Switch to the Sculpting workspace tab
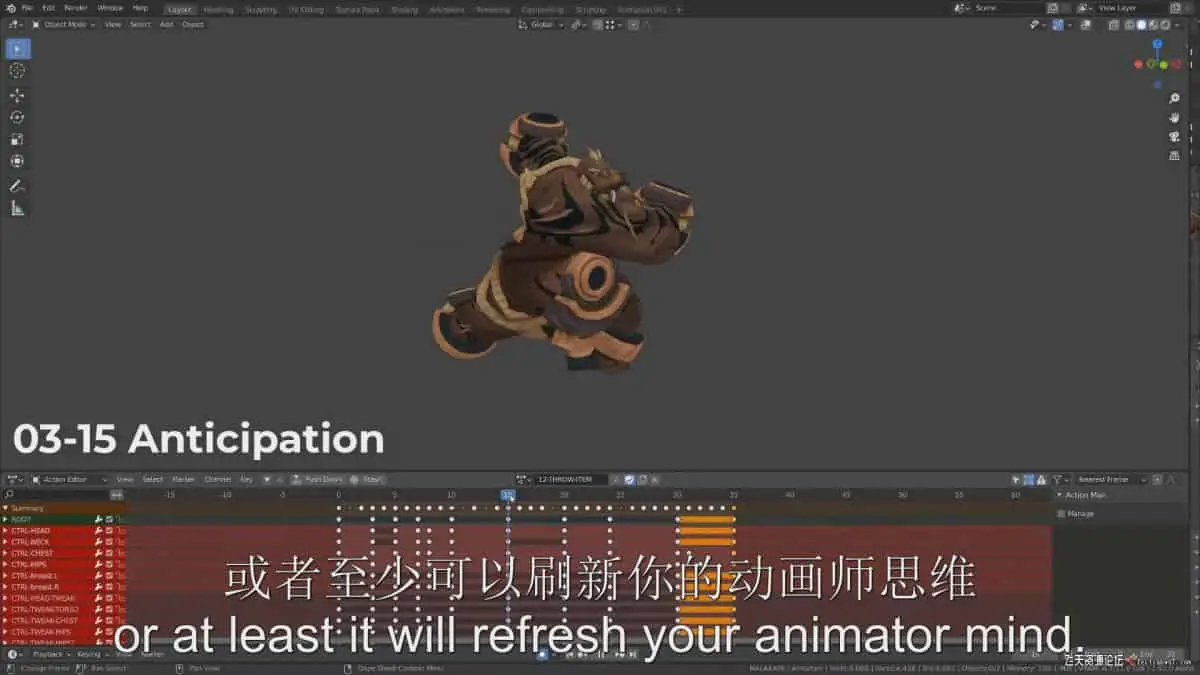 261,9
